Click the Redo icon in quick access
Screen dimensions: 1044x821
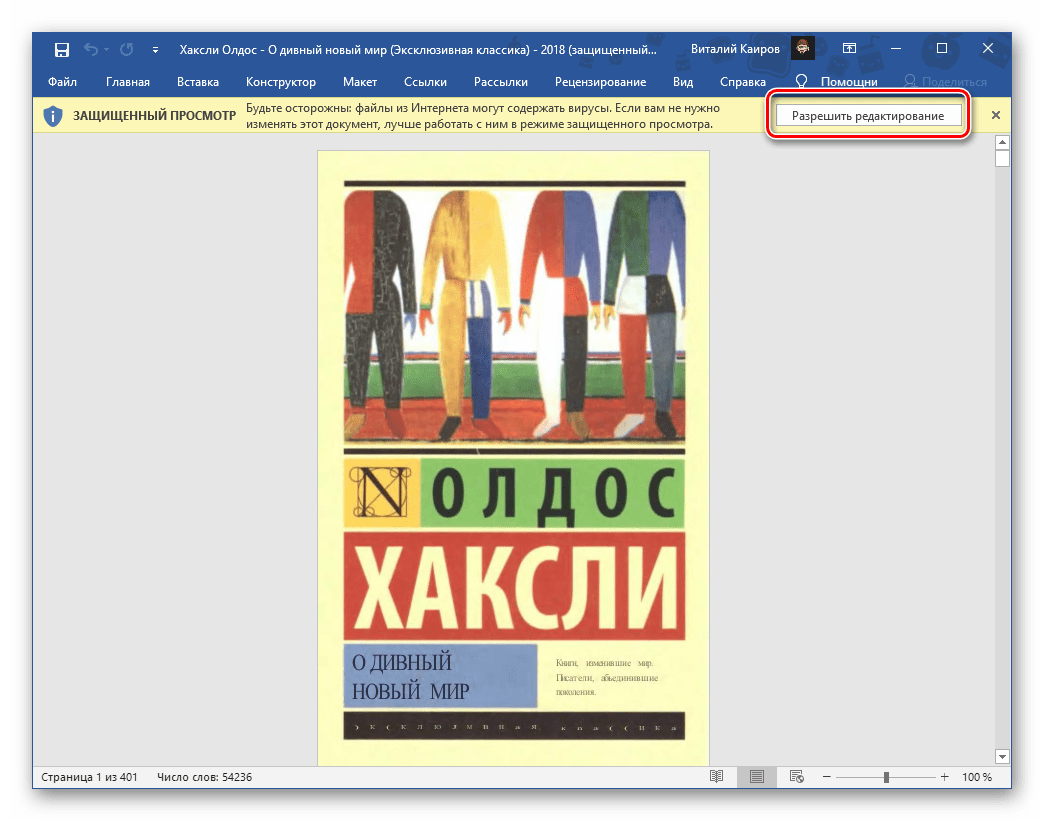pyautogui.click(x=127, y=49)
